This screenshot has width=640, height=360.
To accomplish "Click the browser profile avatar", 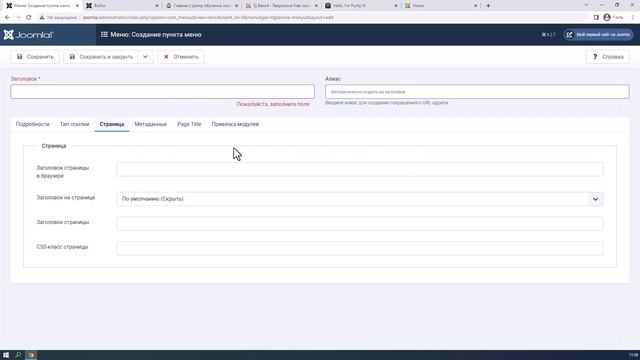I will (607, 18).
